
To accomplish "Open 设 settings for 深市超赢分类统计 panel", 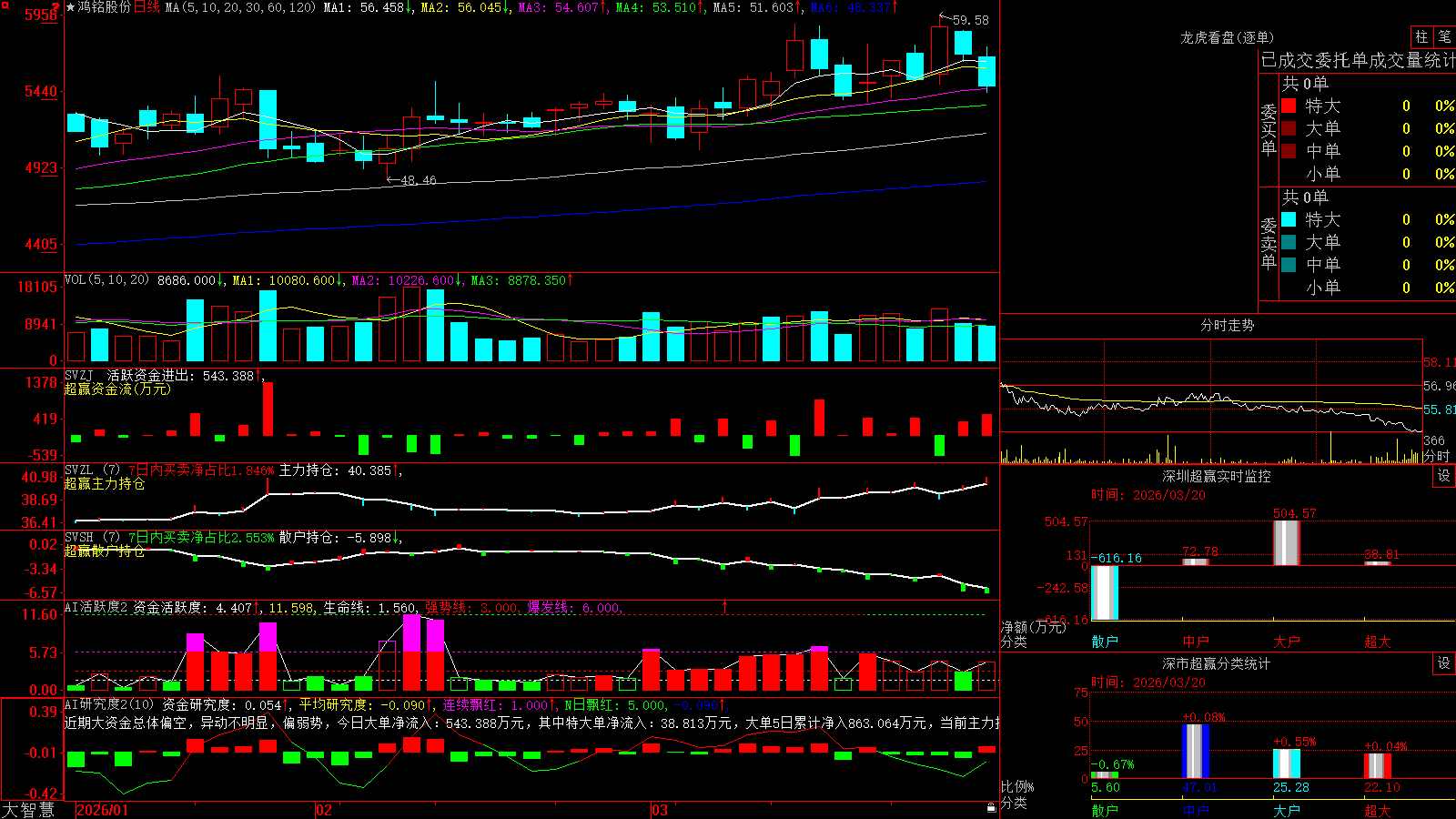I will [x=1444, y=663].
